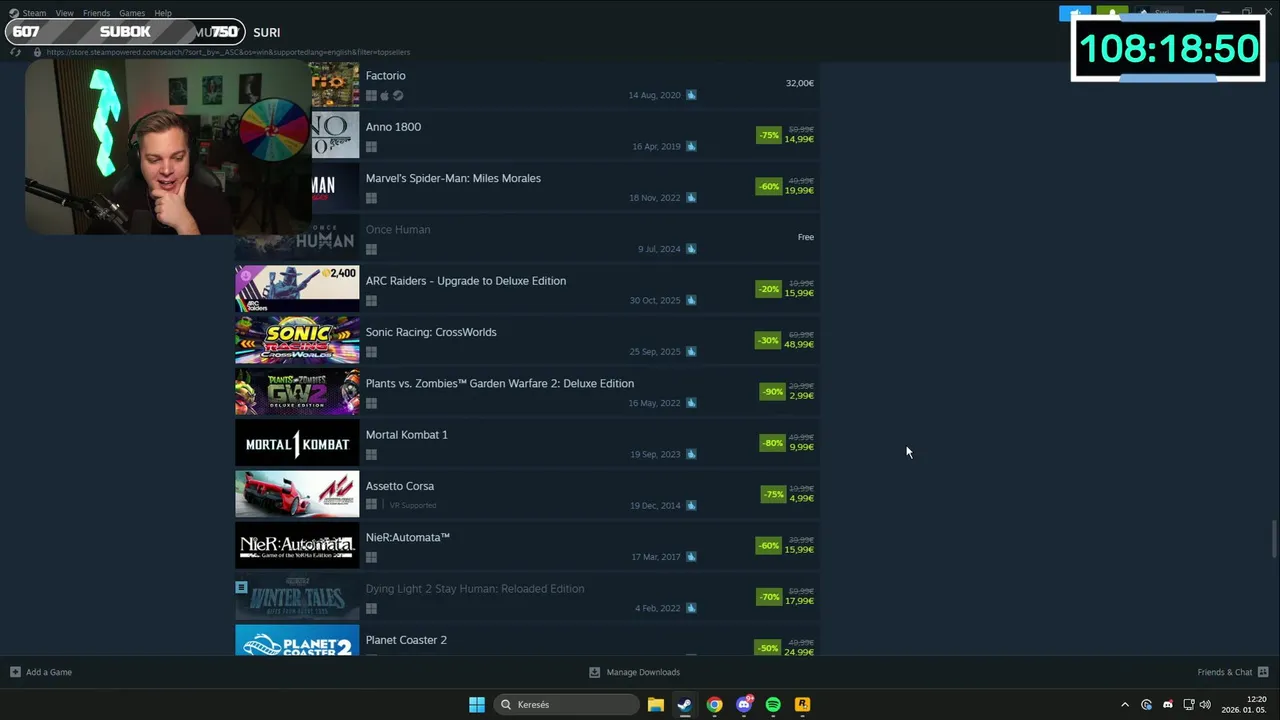Click the SteamOS platform icon under Factorio
Viewport: 1280px width, 720px height.
398,96
